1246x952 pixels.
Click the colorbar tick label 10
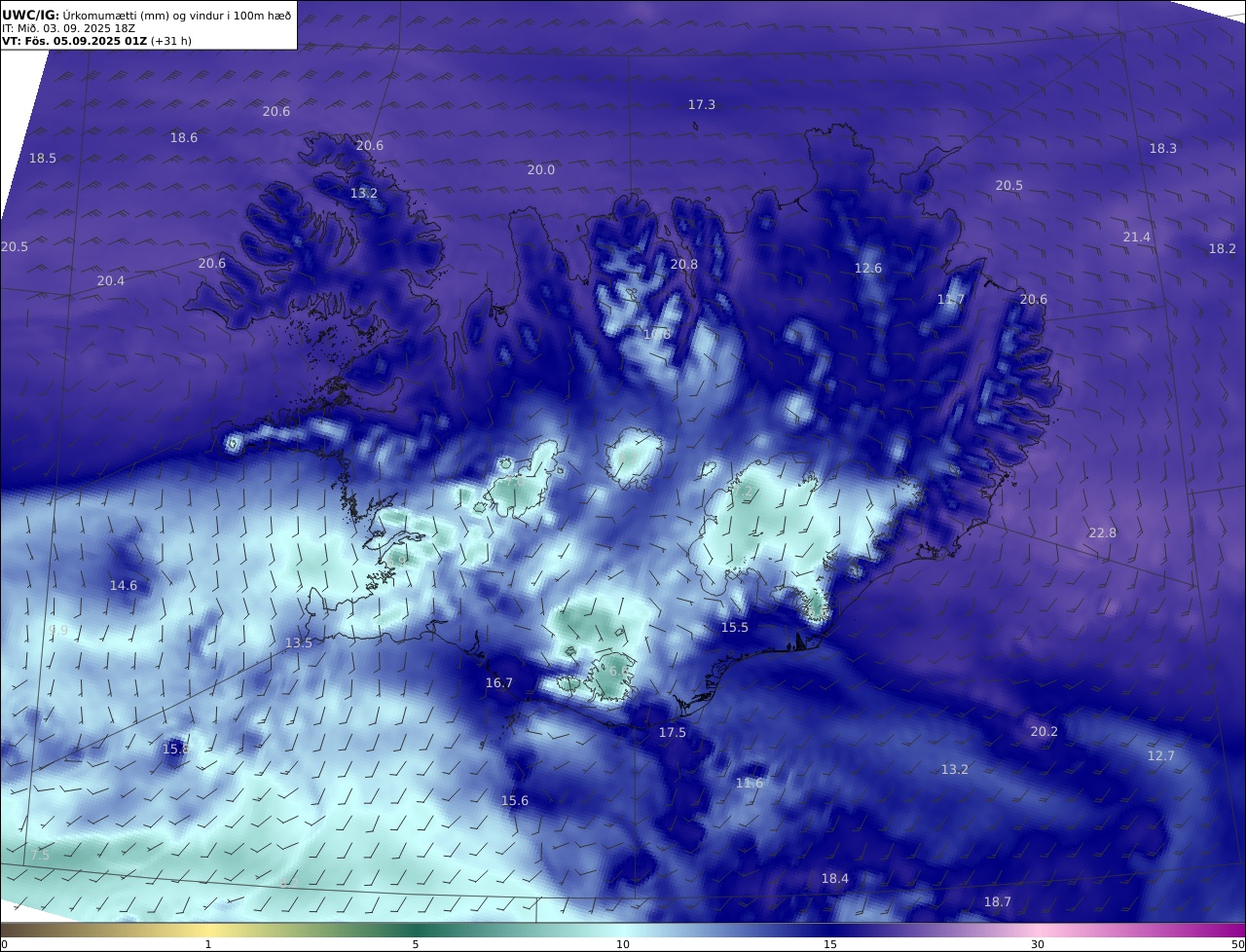[x=623, y=944]
